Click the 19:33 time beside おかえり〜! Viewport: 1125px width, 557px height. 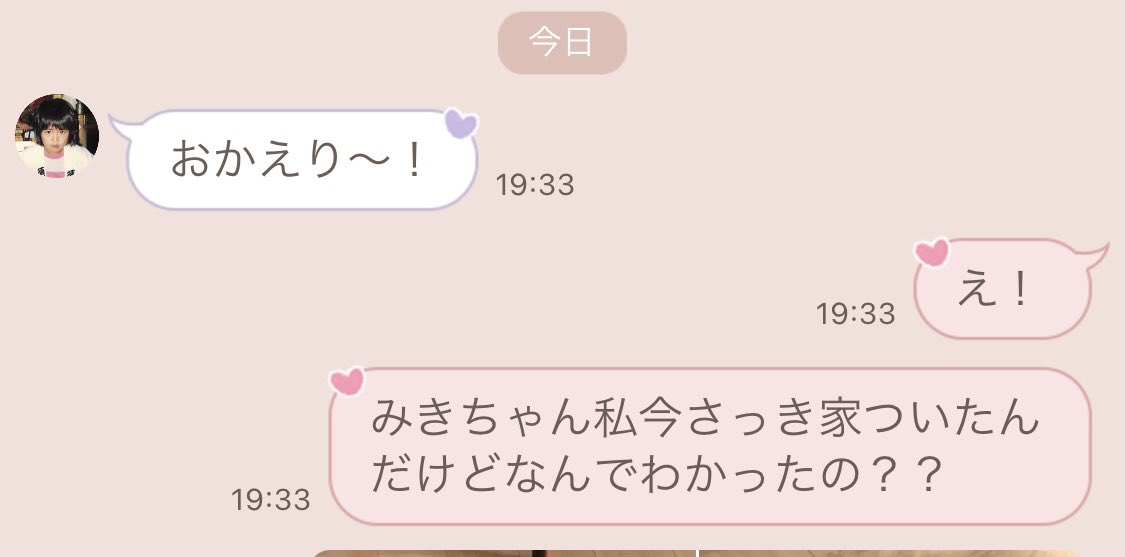coord(535,185)
